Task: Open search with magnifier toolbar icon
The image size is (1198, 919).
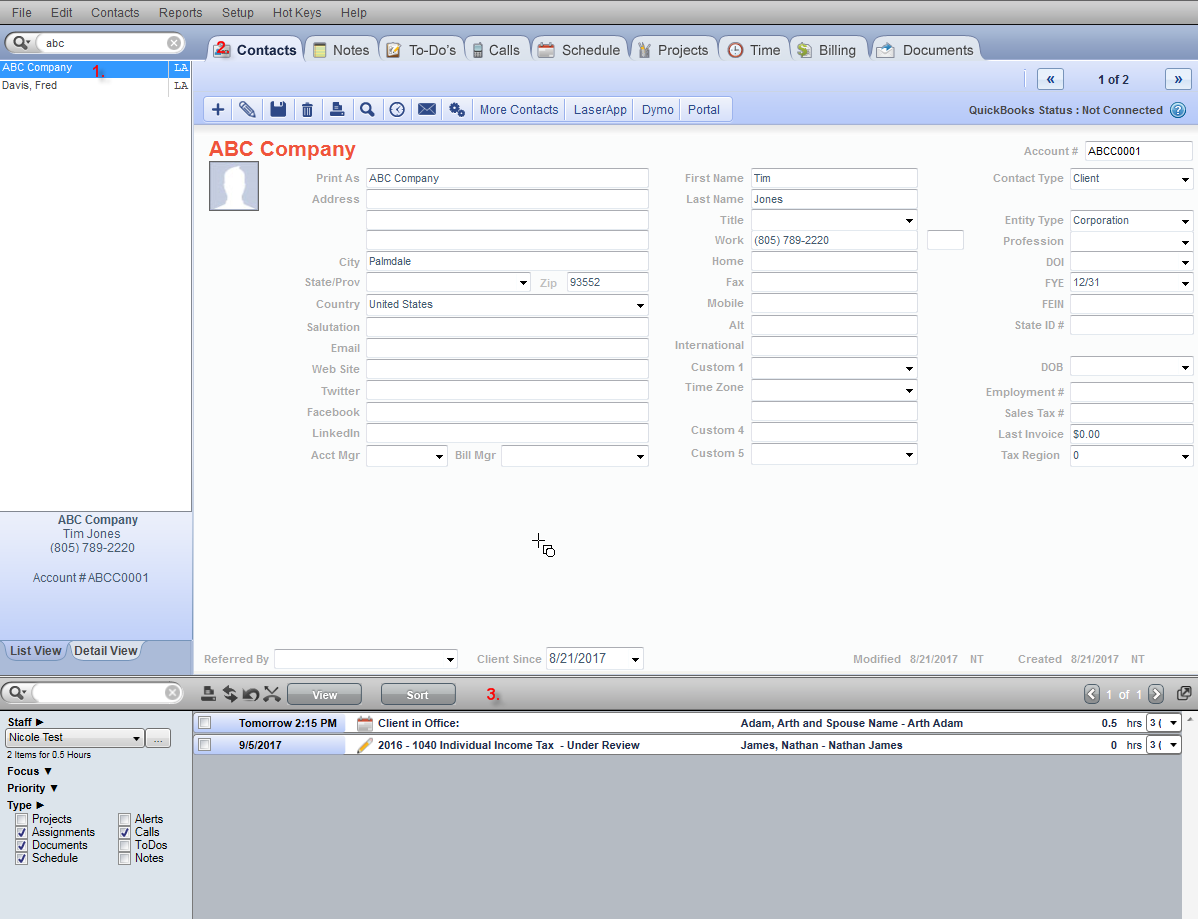Action: click(367, 109)
